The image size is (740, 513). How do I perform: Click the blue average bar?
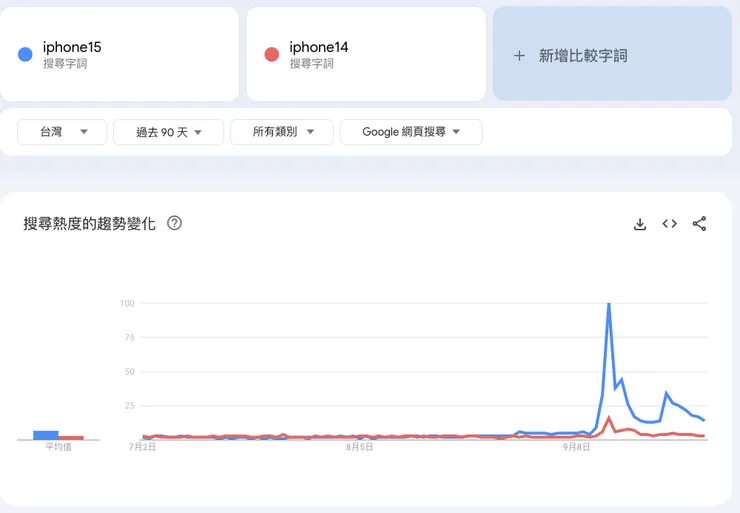click(46, 435)
